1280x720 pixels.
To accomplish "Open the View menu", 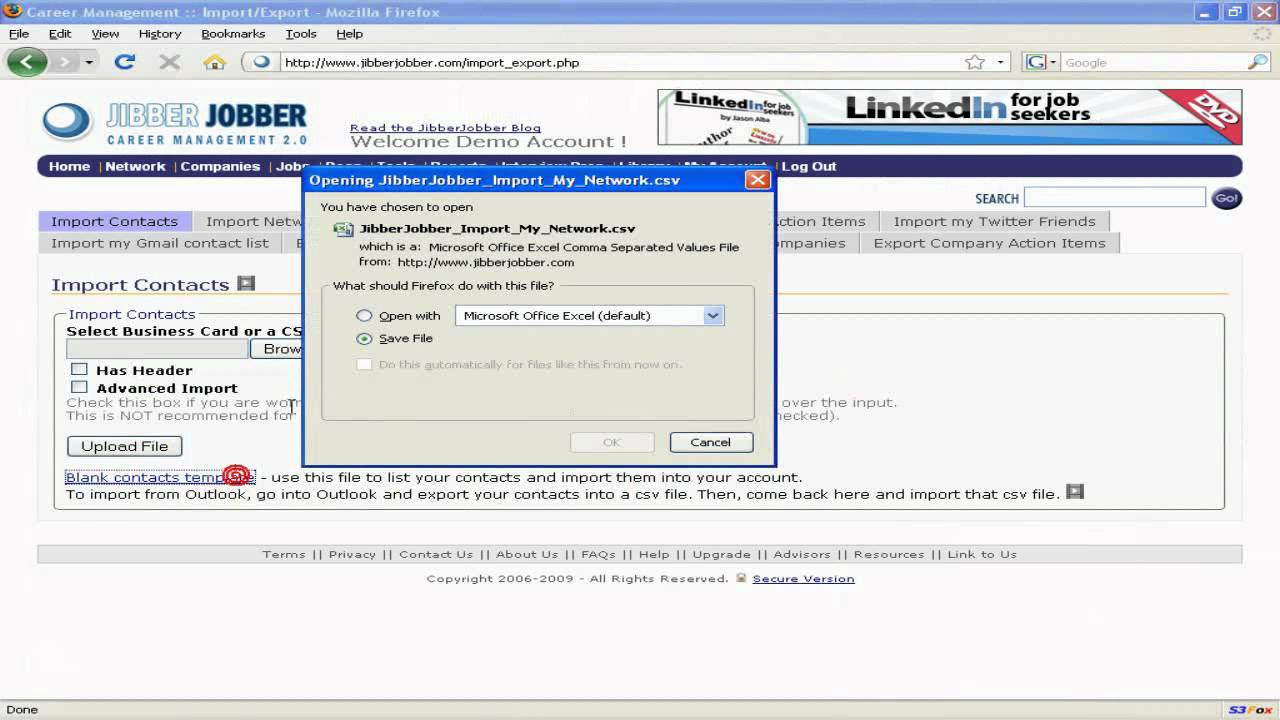I will (x=105, y=33).
